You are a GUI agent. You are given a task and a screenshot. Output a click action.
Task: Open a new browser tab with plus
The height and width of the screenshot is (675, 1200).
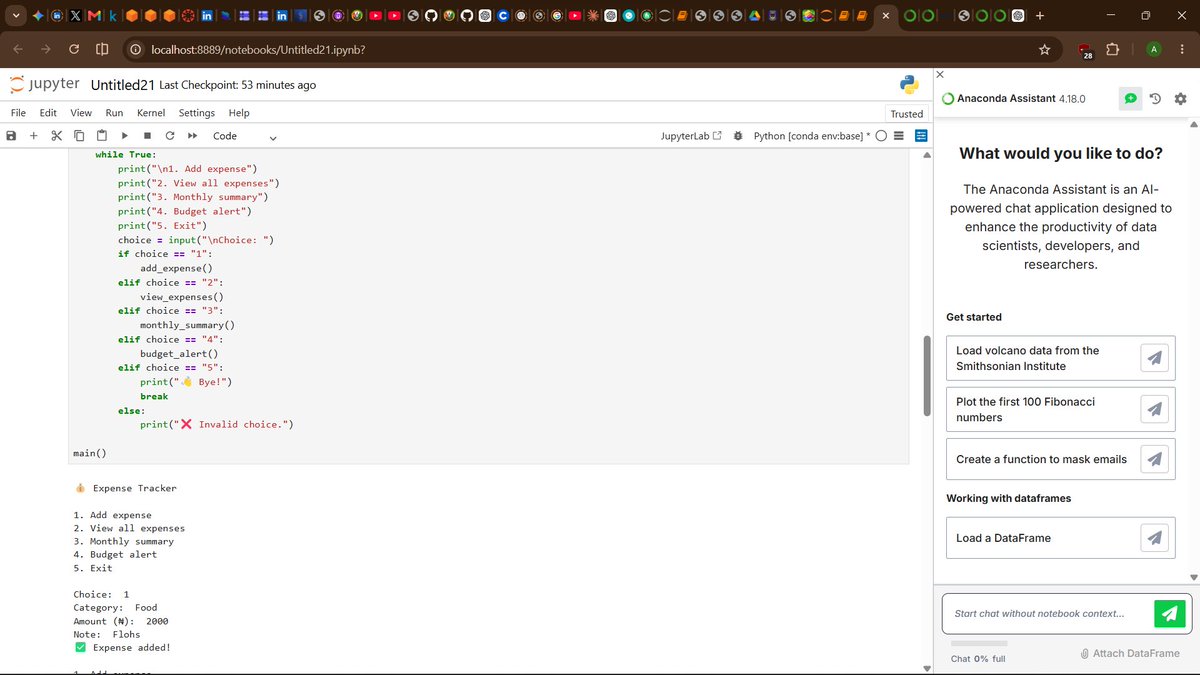[x=1040, y=15]
